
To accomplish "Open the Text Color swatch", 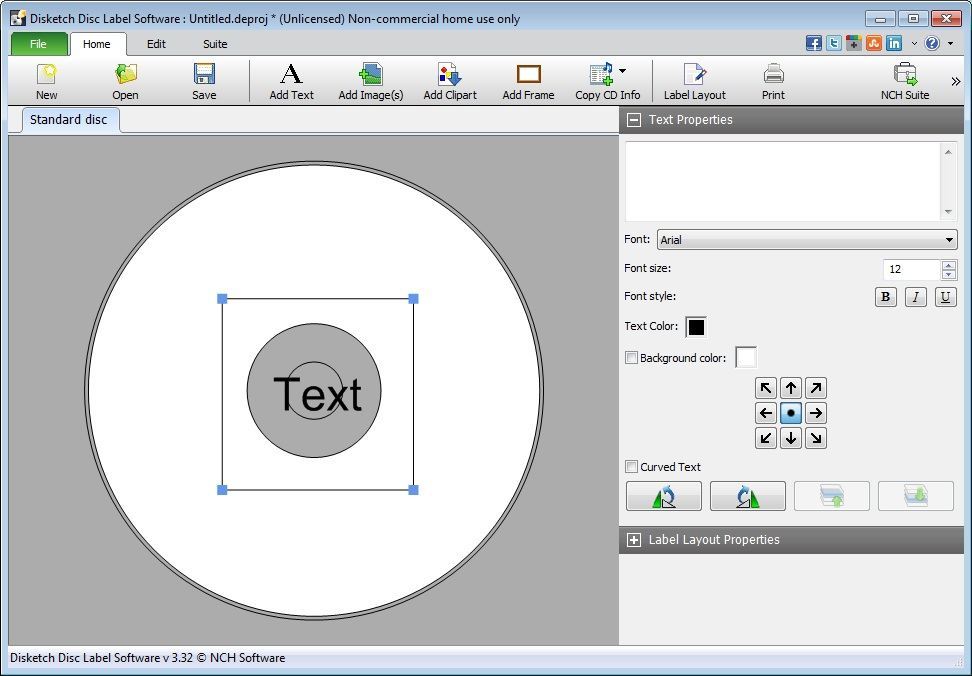I will click(x=695, y=326).
